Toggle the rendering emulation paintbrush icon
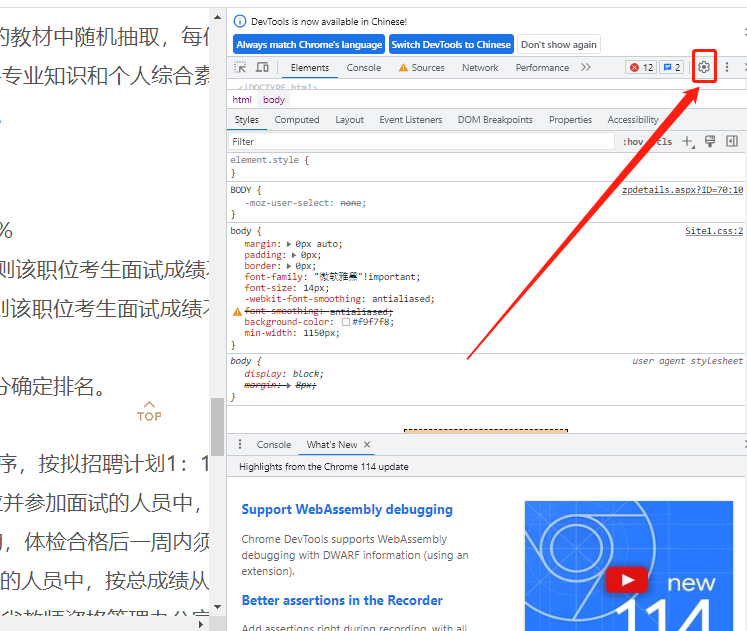The image size is (747, 631). click(710, 141)
